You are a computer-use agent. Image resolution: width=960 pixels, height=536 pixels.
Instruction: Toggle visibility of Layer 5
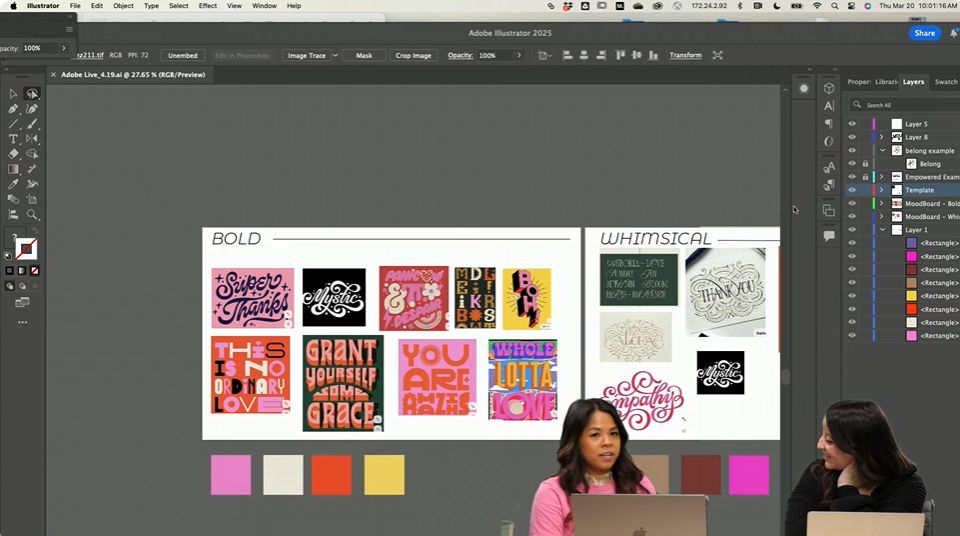852,124
